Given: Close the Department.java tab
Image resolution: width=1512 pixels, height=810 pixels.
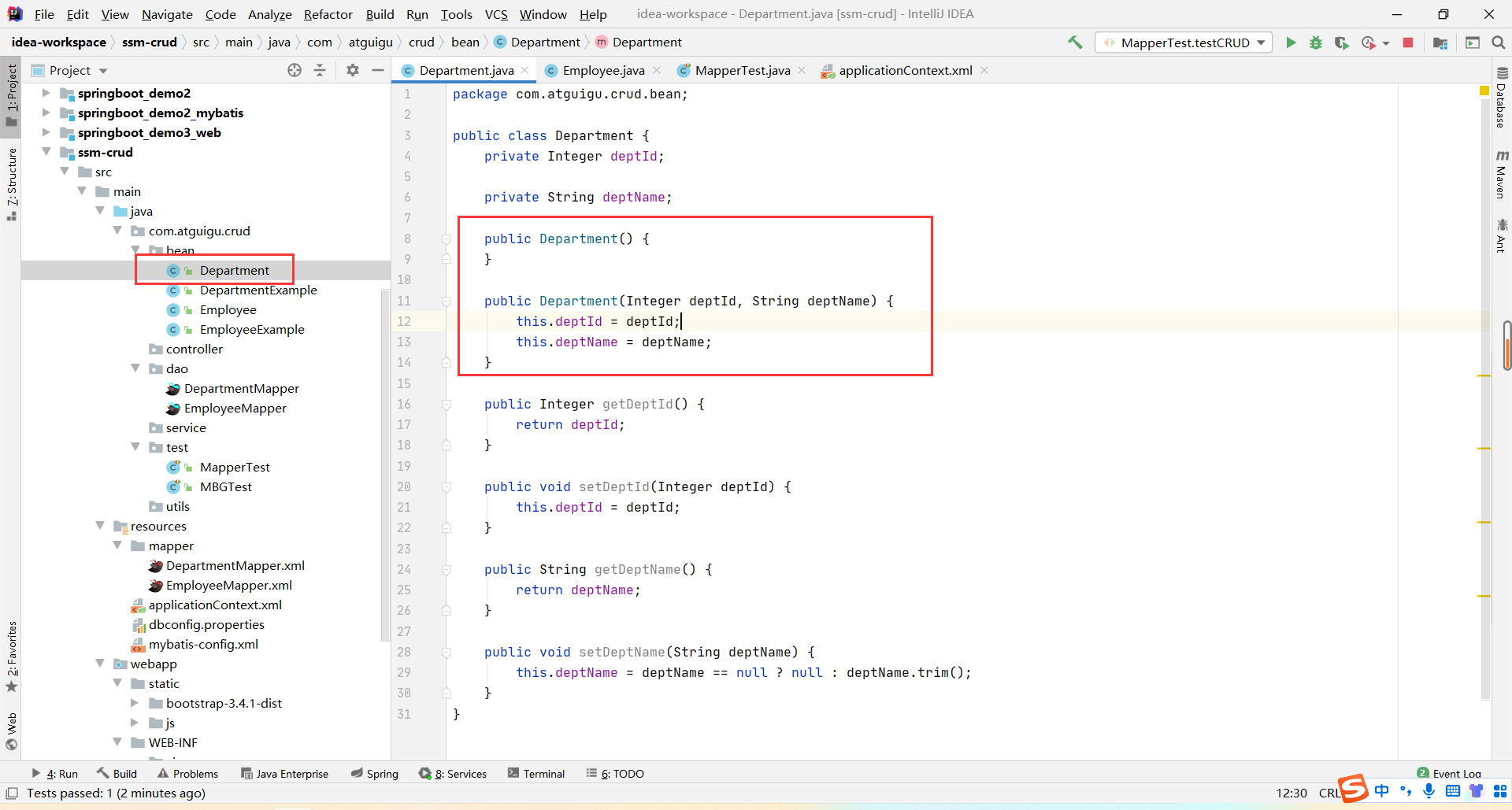Looking at the screenshot, I should coord(525,70).
